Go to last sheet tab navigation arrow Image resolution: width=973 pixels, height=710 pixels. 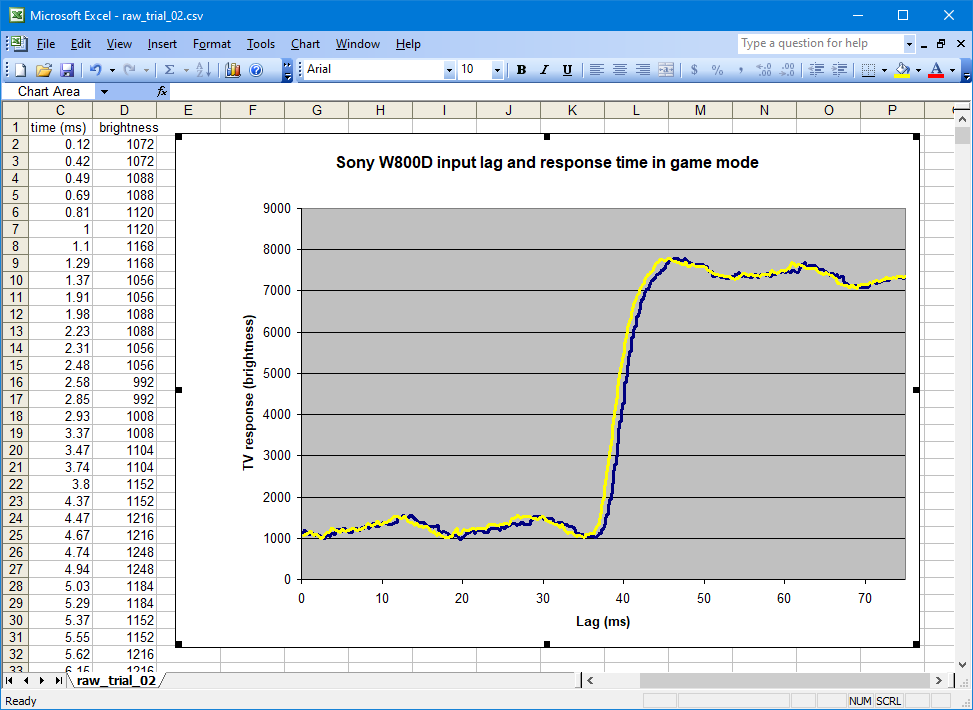point(58,680)
